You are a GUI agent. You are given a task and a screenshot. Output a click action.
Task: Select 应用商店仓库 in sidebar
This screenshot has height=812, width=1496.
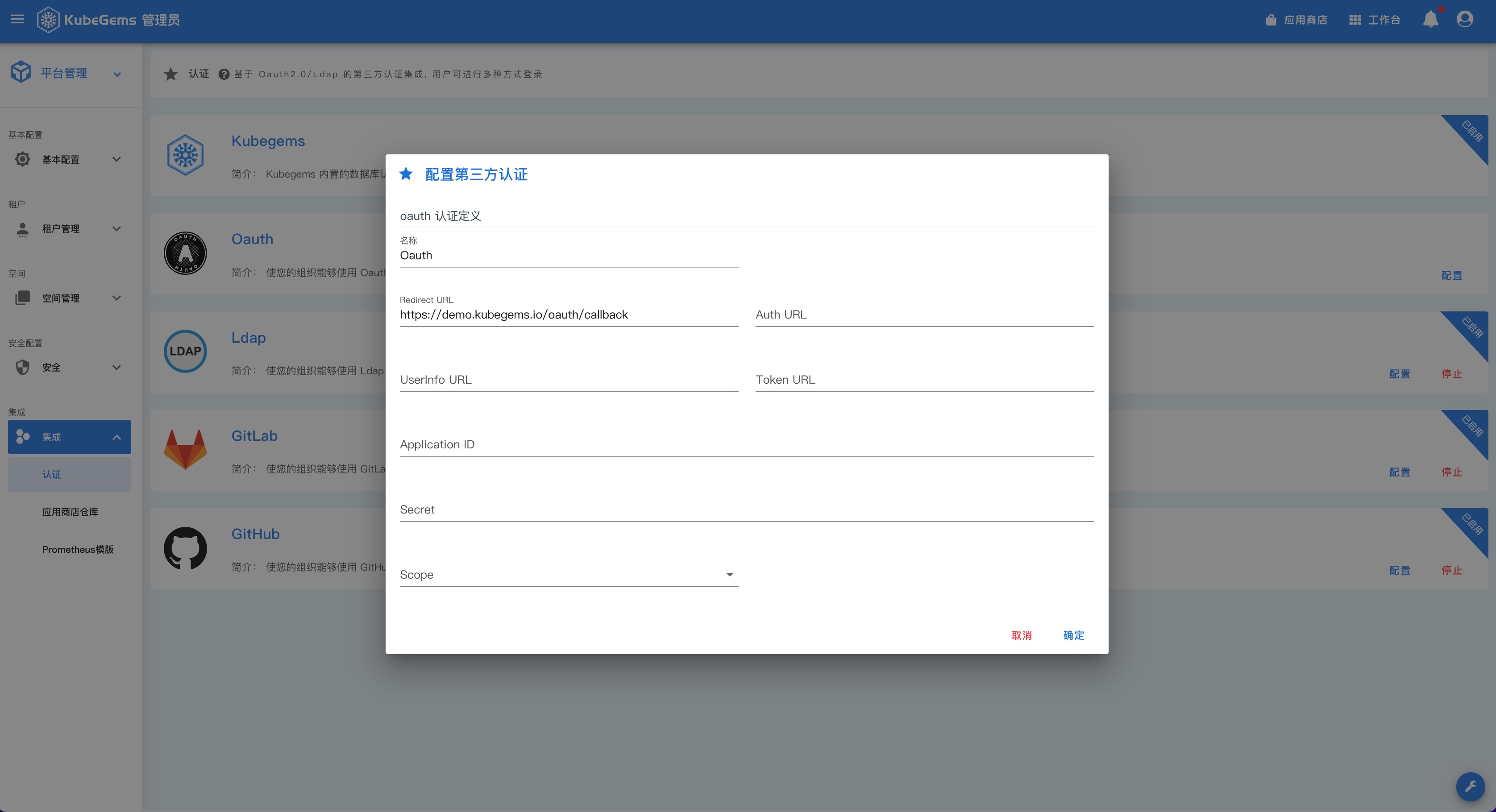[70, 512]
